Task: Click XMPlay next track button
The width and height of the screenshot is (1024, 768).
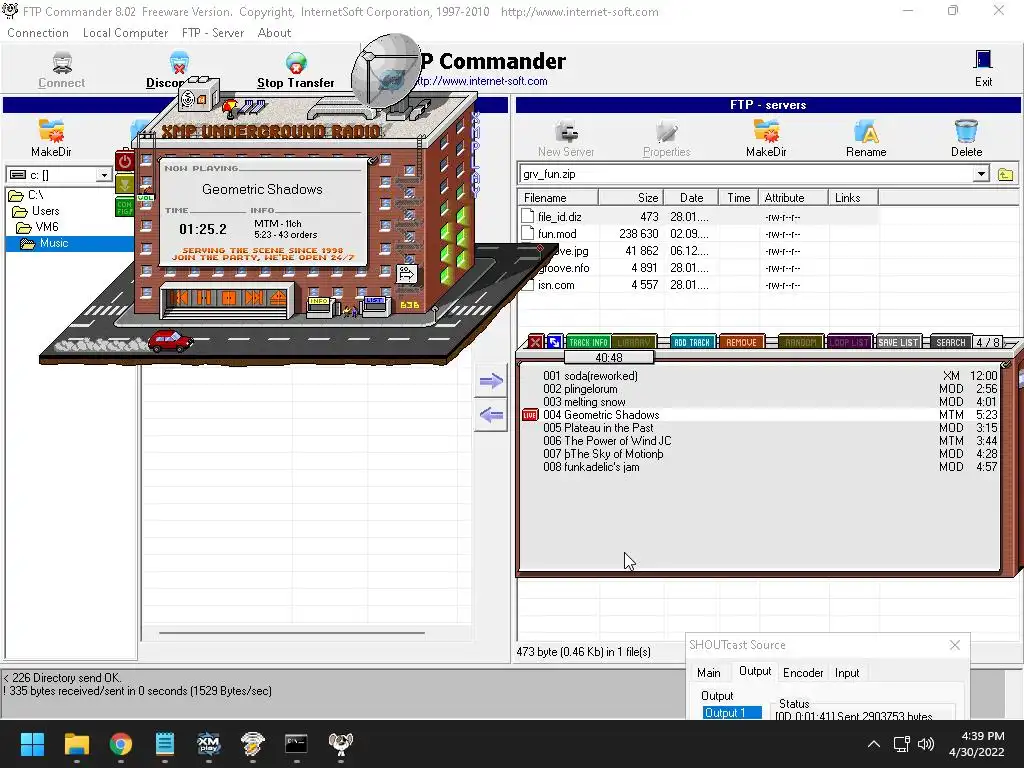Action: (253, 298)
